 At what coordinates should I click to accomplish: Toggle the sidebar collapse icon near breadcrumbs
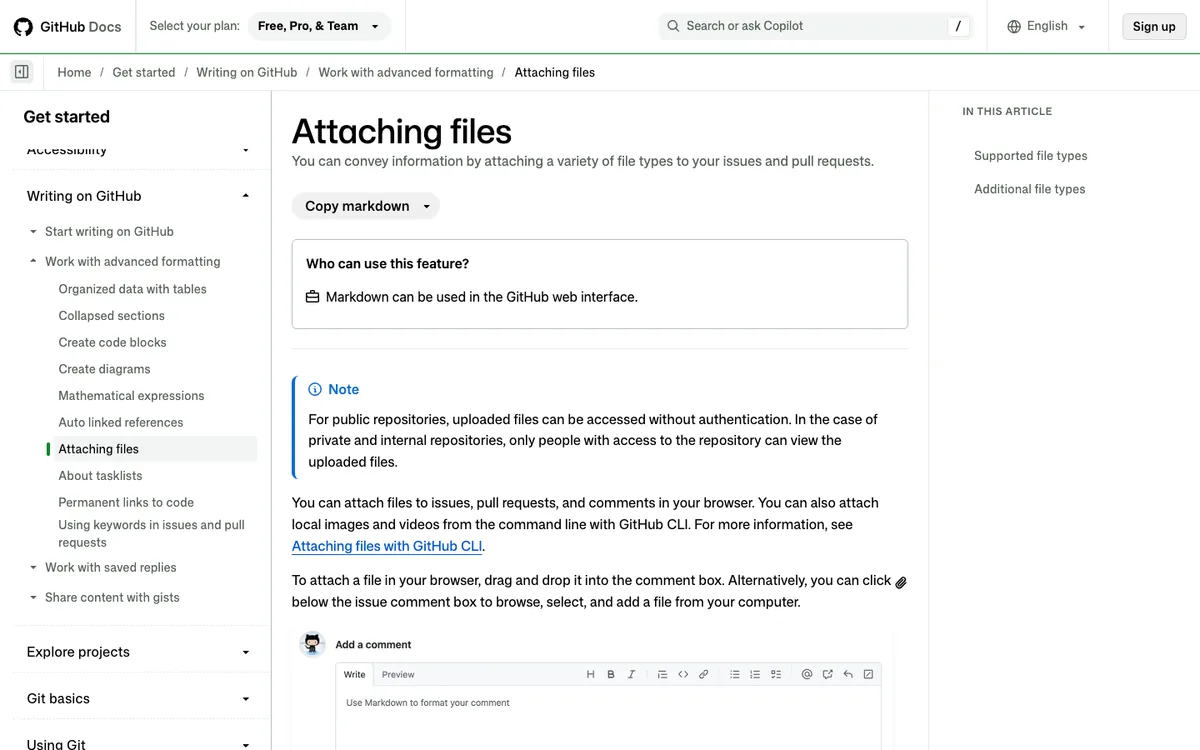[x=22, y=72]
